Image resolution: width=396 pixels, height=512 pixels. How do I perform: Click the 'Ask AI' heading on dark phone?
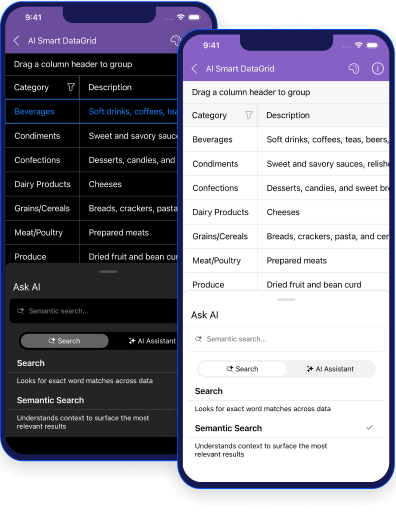[27, 287]
